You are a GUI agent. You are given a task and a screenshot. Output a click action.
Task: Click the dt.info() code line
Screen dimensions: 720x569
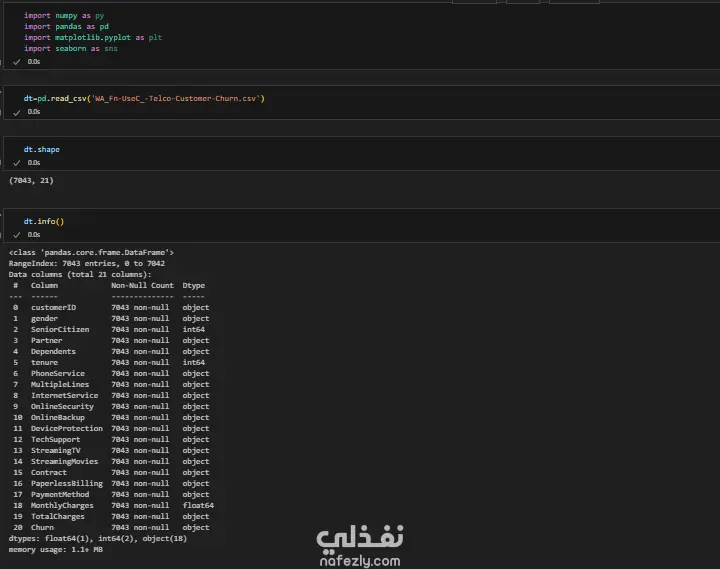click(44, 221)
